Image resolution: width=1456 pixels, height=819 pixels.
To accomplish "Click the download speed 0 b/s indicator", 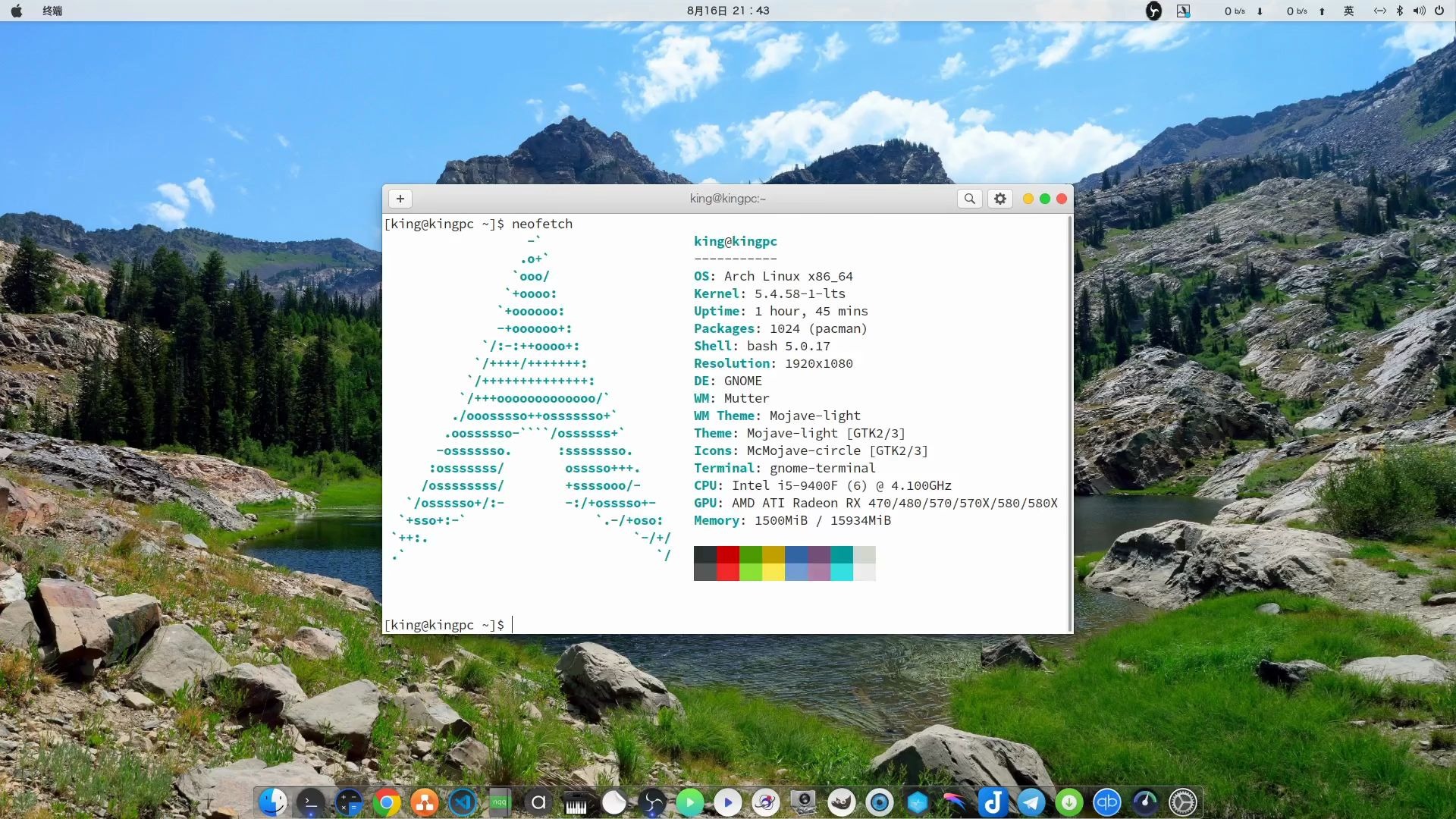I will point(1244,11).
